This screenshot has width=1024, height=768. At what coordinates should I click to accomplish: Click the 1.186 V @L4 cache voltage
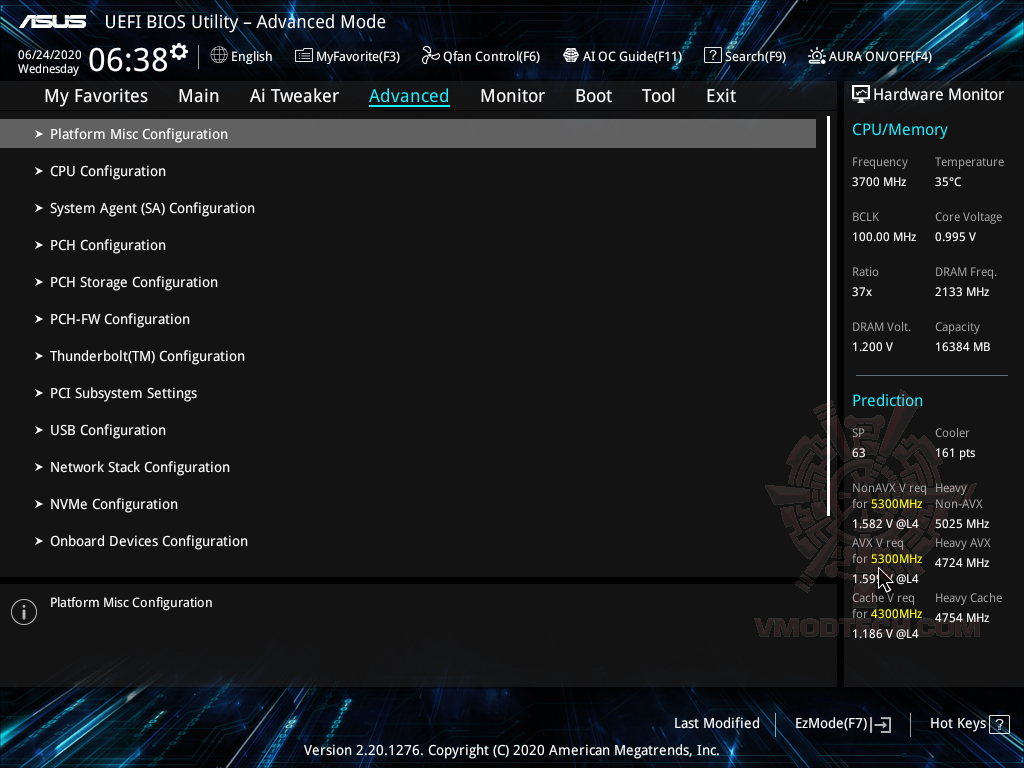(885, 633)
